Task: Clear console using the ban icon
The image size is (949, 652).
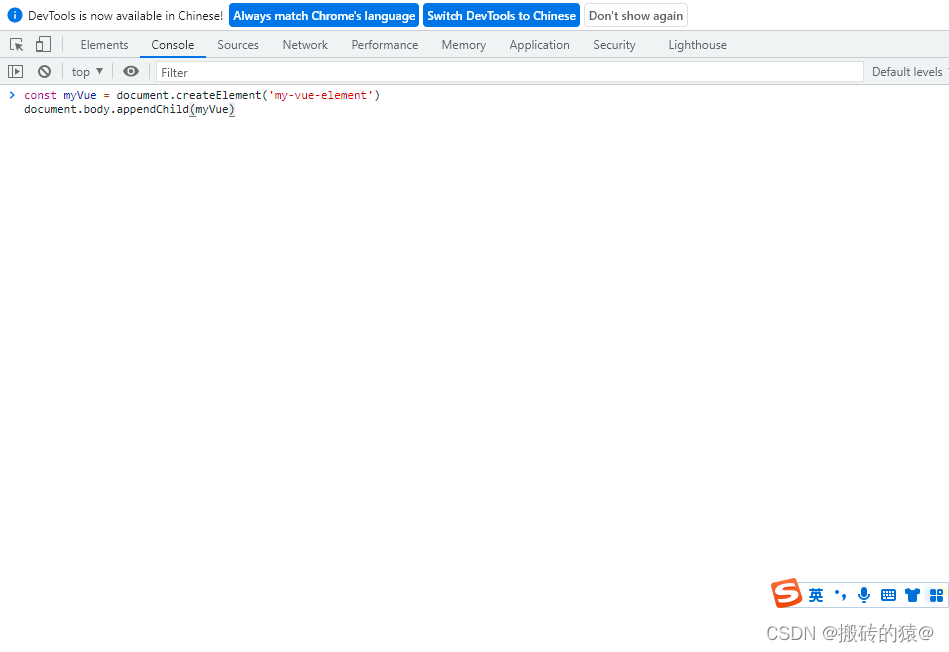Action: tap(44, 71)
